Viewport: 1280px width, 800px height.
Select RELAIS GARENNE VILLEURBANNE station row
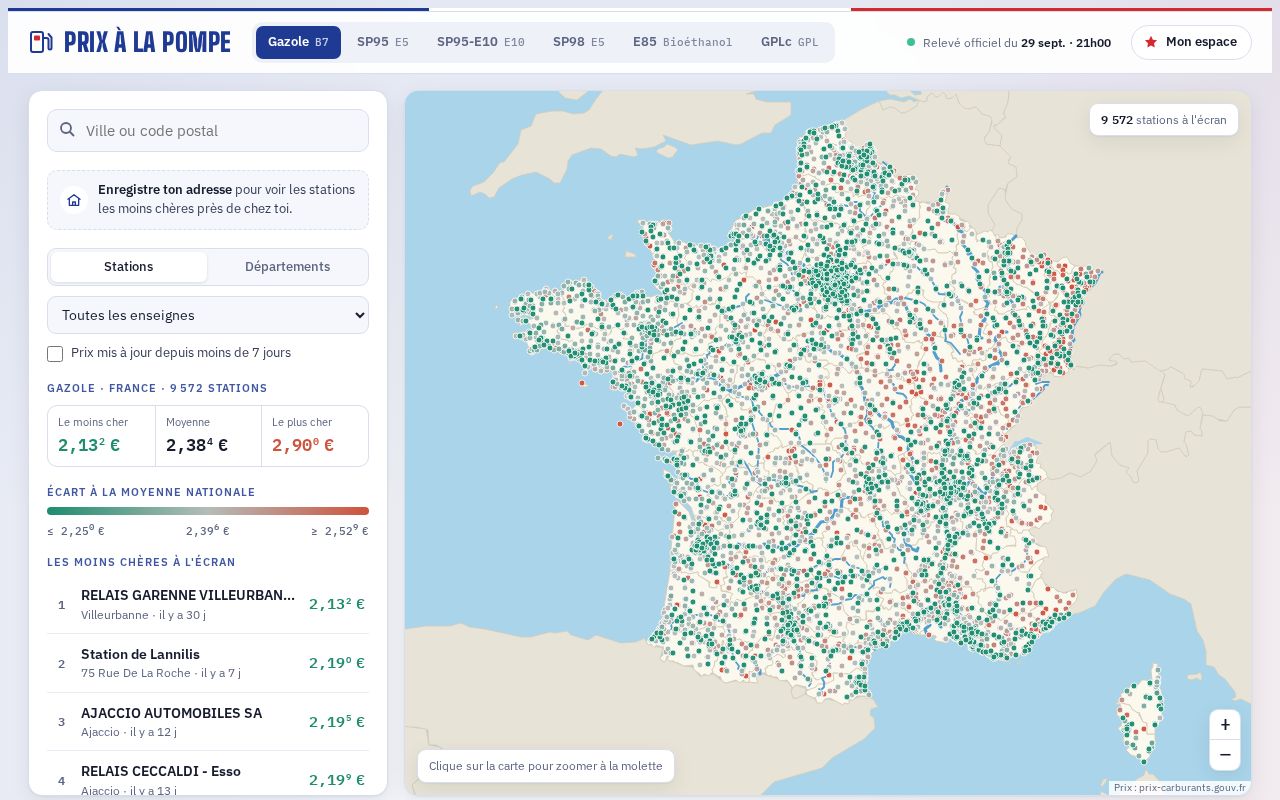208,604
